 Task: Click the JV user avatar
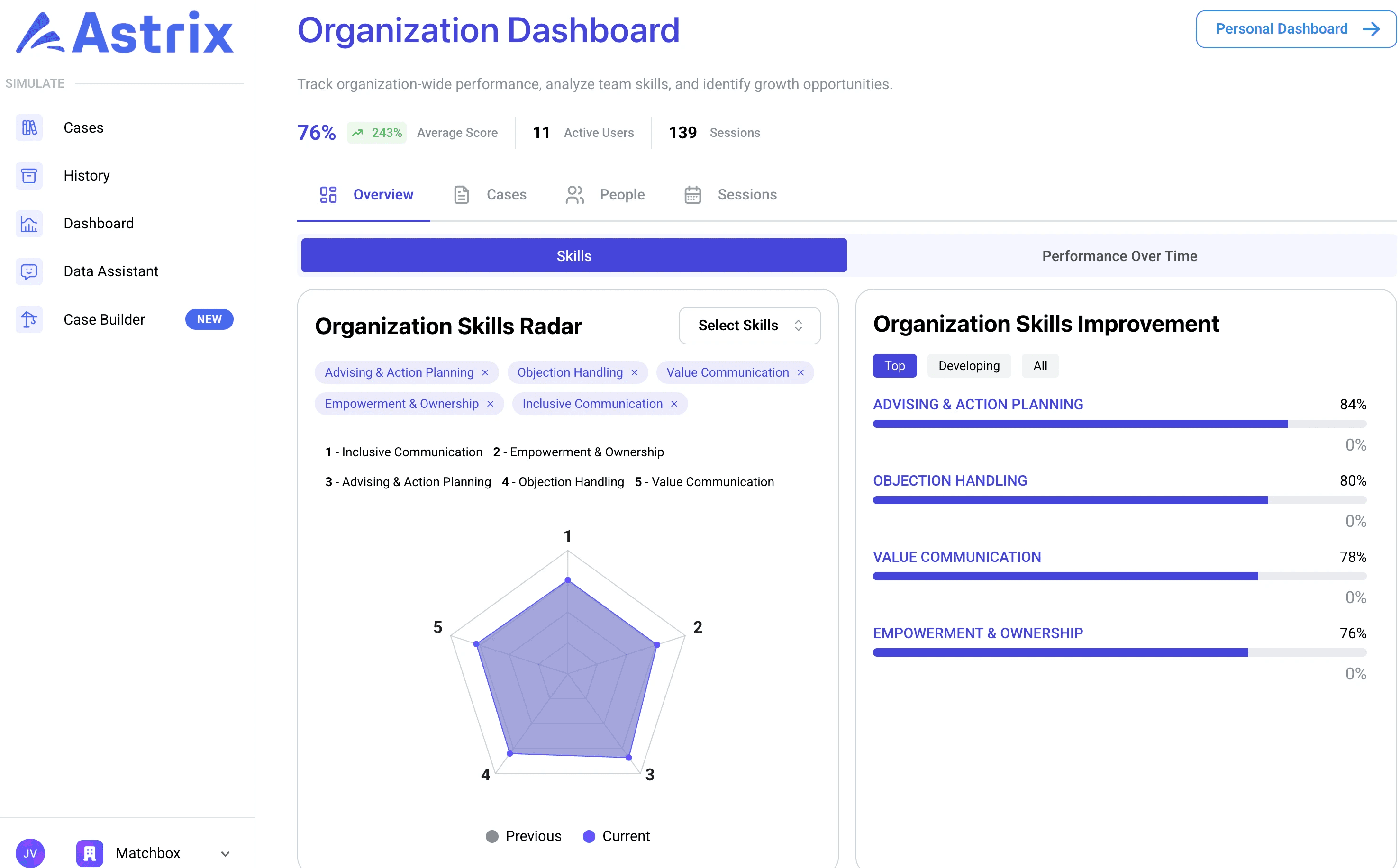click(x=30, y=852)
